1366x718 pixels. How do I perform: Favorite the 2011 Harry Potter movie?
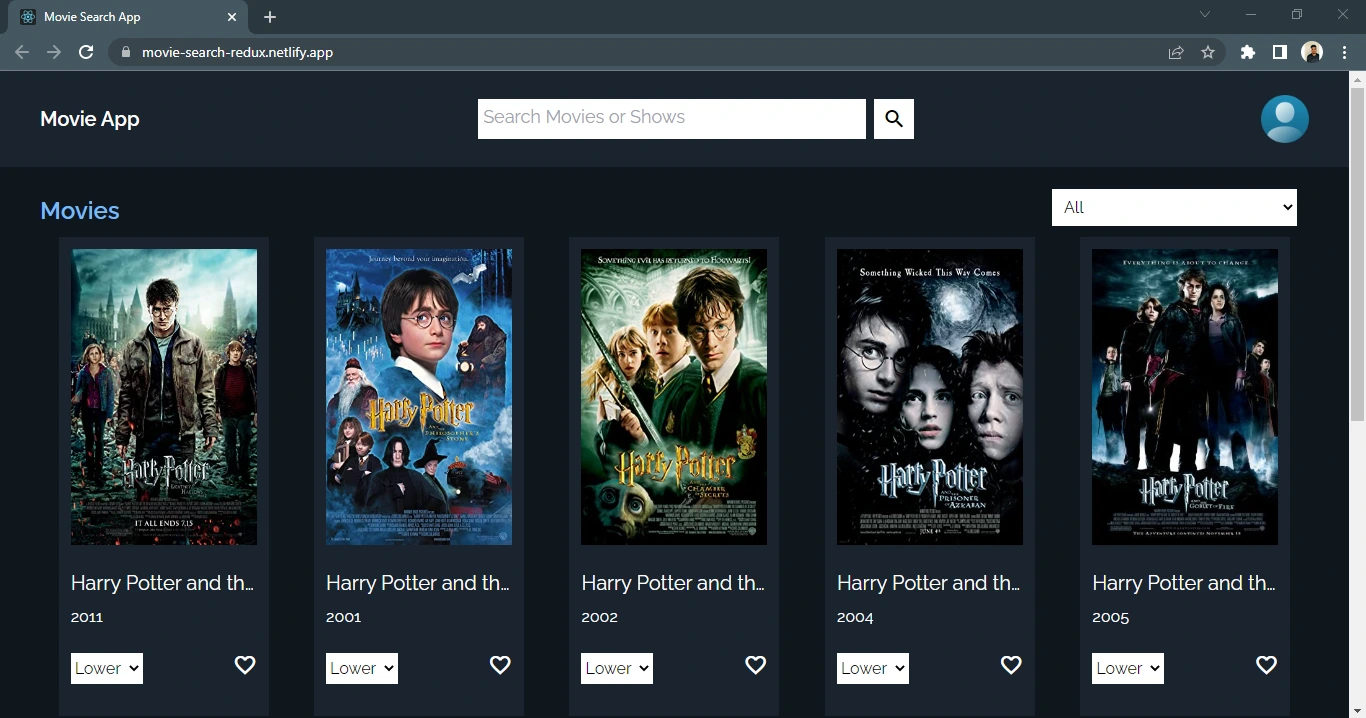[245, 665]
